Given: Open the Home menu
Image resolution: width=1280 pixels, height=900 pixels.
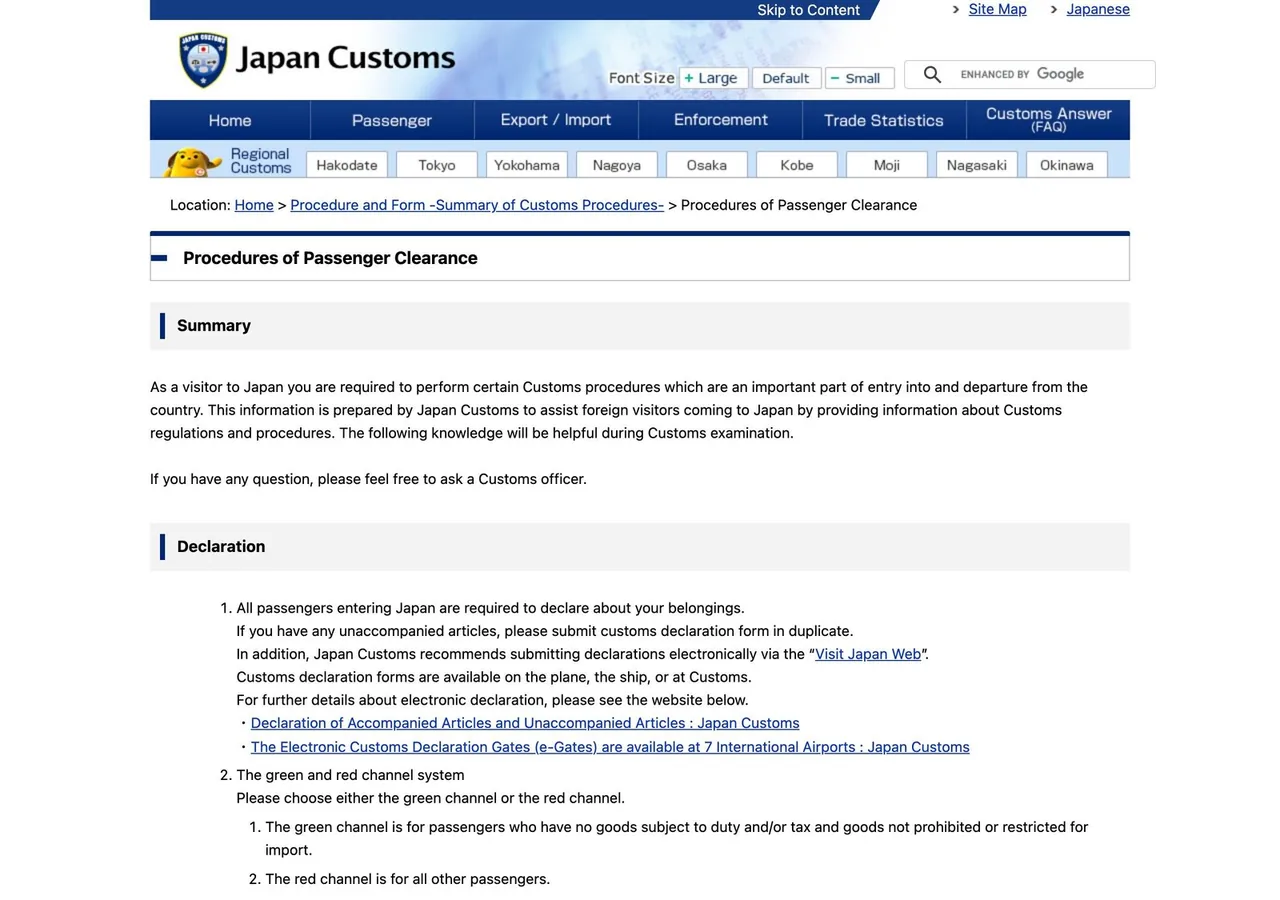Looking at the screenshot, I should [230, 120].
